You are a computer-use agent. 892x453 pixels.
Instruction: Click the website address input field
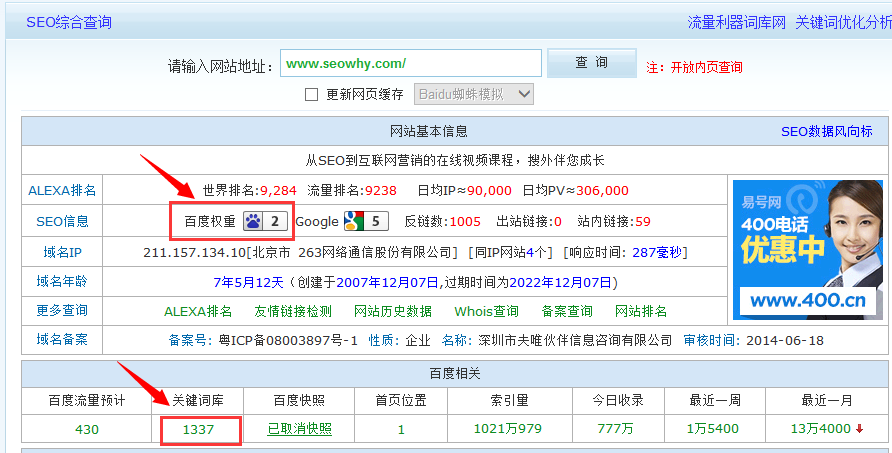click(x=411, y=63)
